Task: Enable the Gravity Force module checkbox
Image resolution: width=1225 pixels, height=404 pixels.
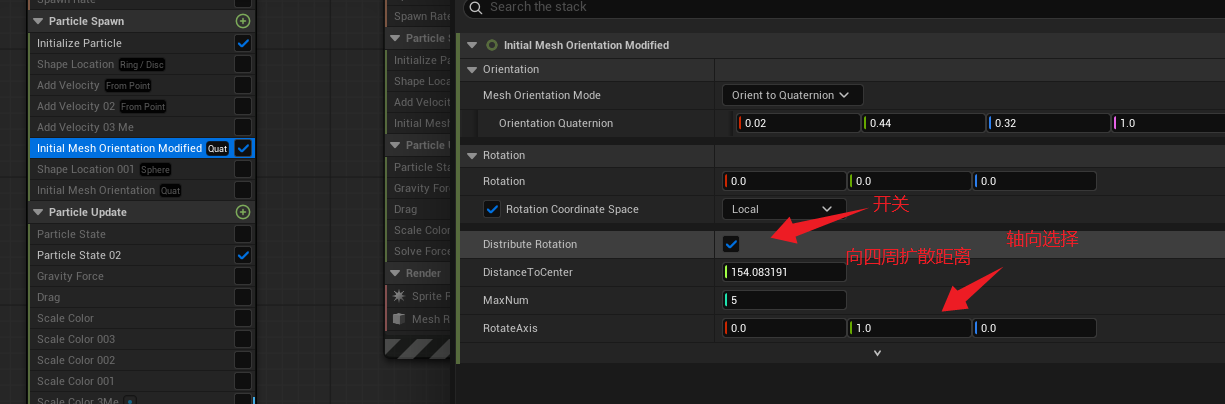Action: pos(243,276)
